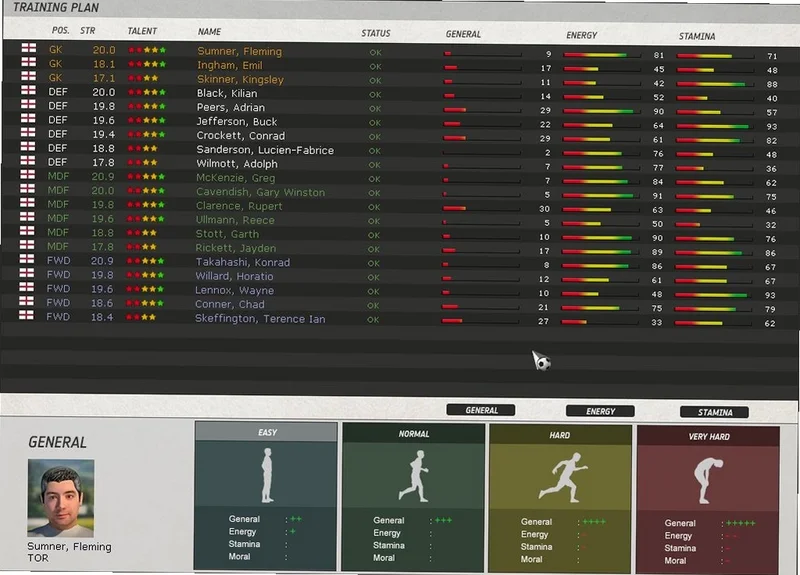Choose the Normal training jogging figure icon
This screenshot has width=800, height=575.
click(x=414, y=476)
